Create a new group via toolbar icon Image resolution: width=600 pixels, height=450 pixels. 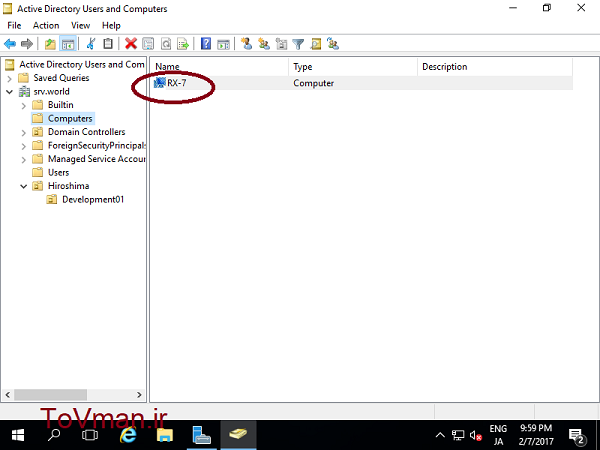tap(264, 44)
